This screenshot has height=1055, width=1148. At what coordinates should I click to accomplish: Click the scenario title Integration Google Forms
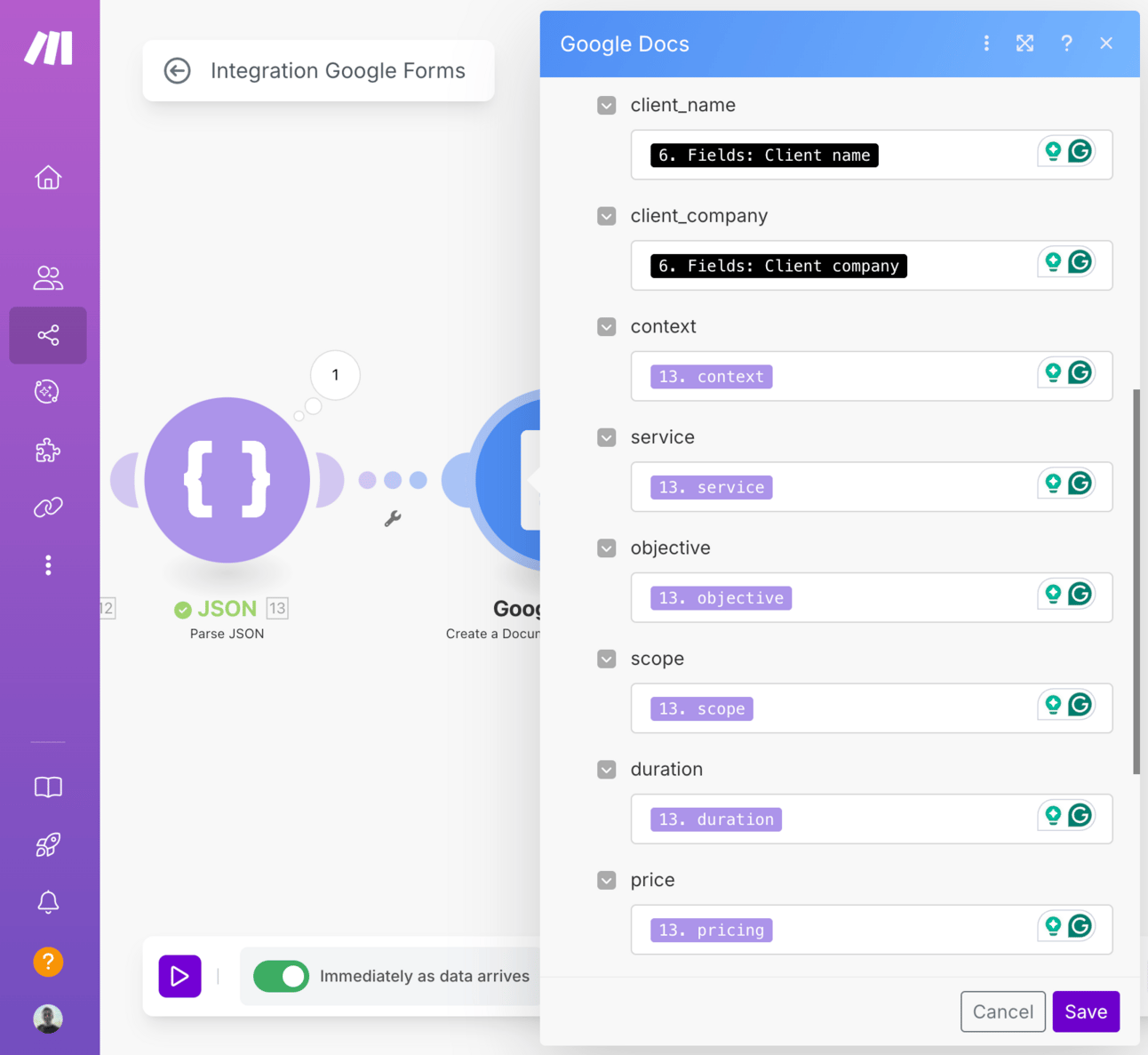338,70
